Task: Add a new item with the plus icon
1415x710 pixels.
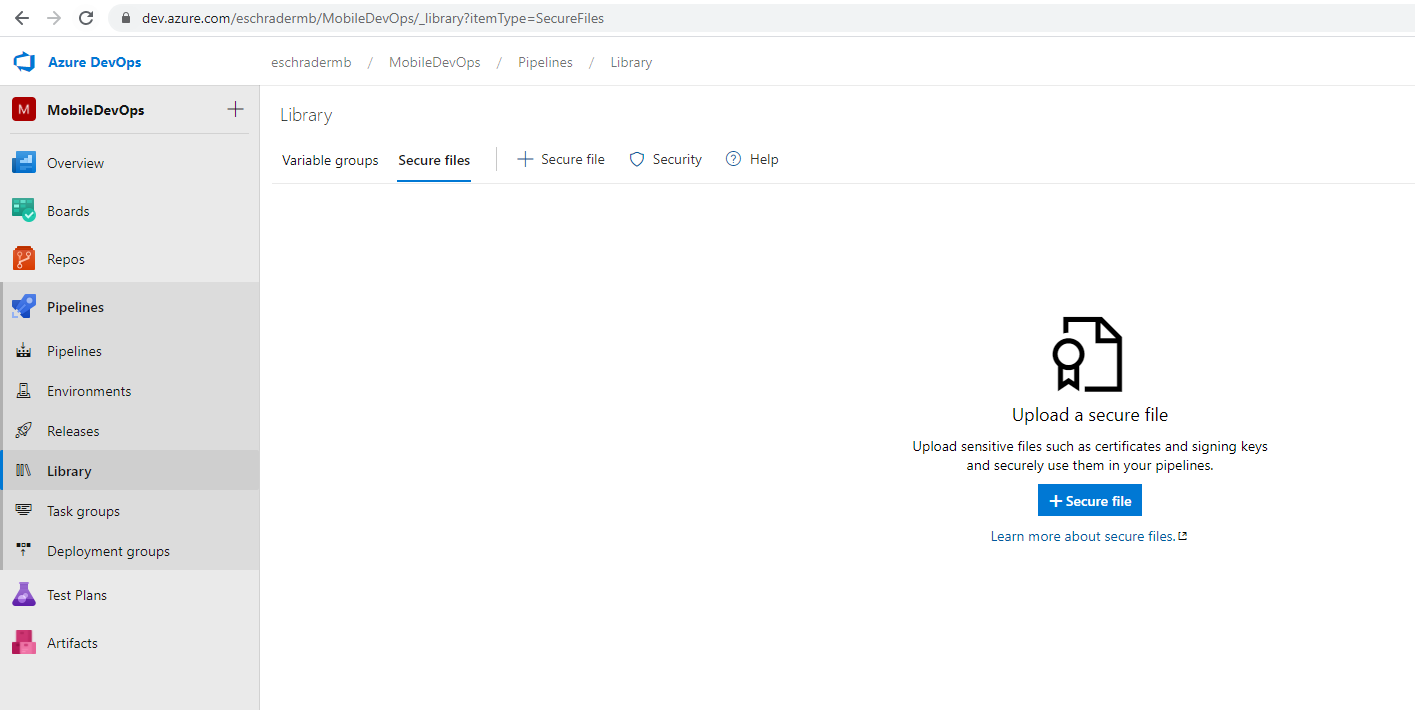Action: pyautogui.click(x=236, y=109)
